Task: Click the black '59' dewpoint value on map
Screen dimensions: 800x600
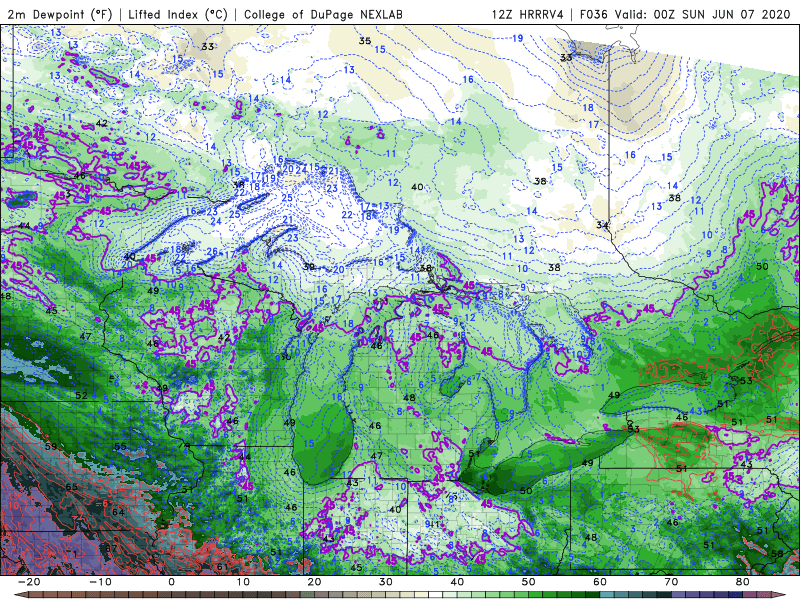Action: click(51, 447)
